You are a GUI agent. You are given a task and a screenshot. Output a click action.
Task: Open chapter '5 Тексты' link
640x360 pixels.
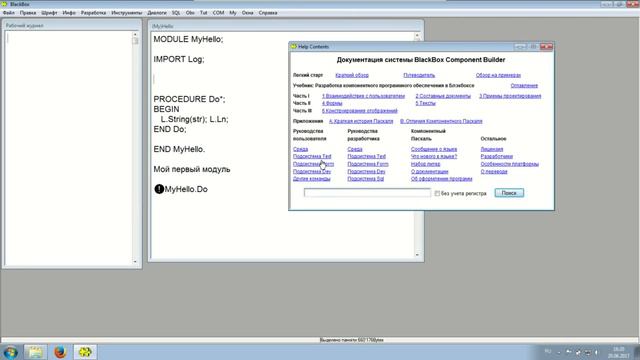click(x=425, y=103)
